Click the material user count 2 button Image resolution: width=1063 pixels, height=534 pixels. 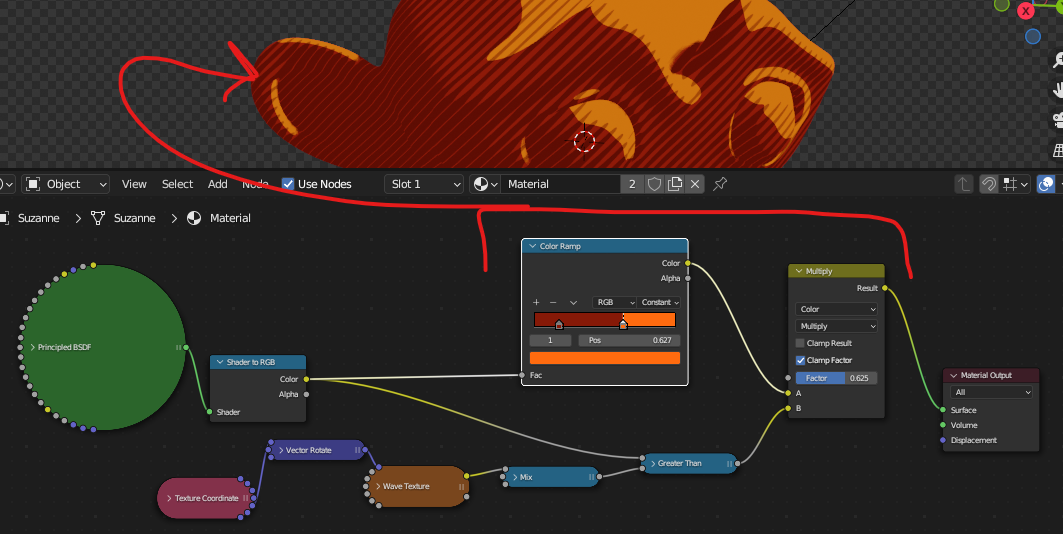tap(632, 184)
